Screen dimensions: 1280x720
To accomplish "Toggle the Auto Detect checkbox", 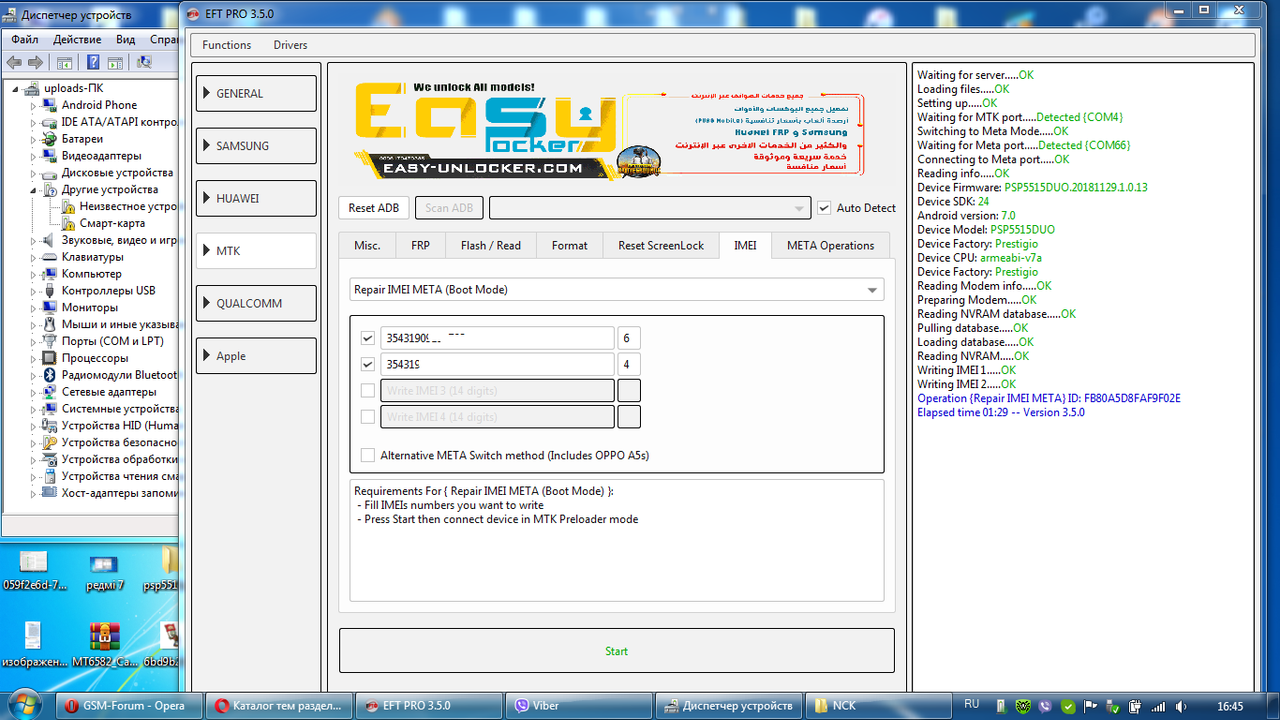I will [824, 208].
